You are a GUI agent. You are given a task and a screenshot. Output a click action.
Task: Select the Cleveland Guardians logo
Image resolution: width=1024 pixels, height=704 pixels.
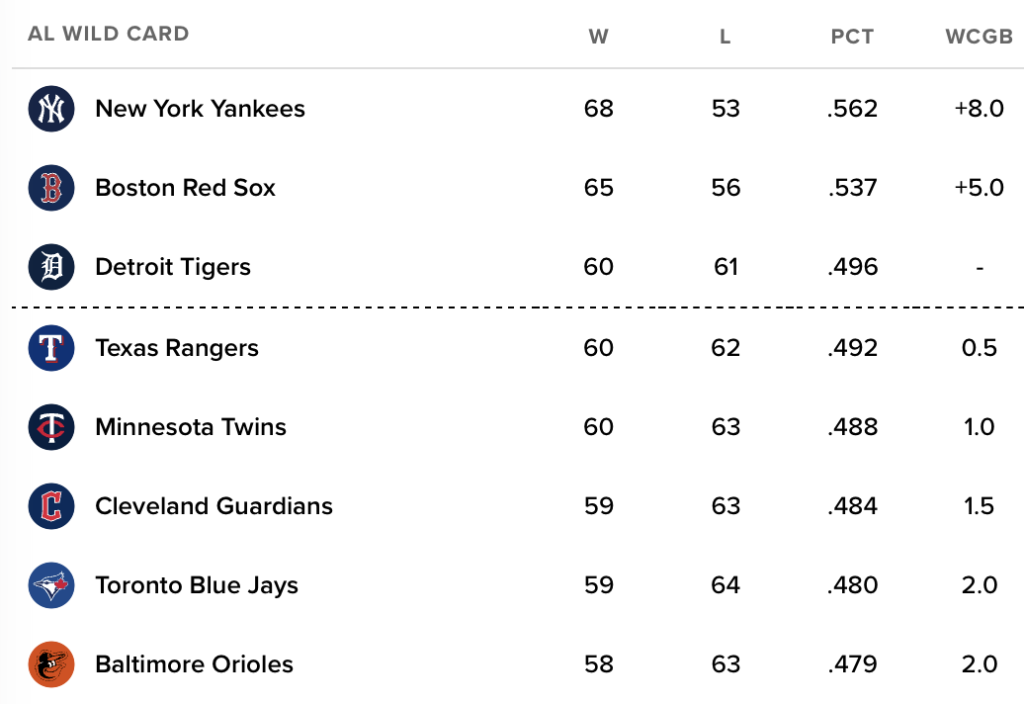tap(51, 505)
